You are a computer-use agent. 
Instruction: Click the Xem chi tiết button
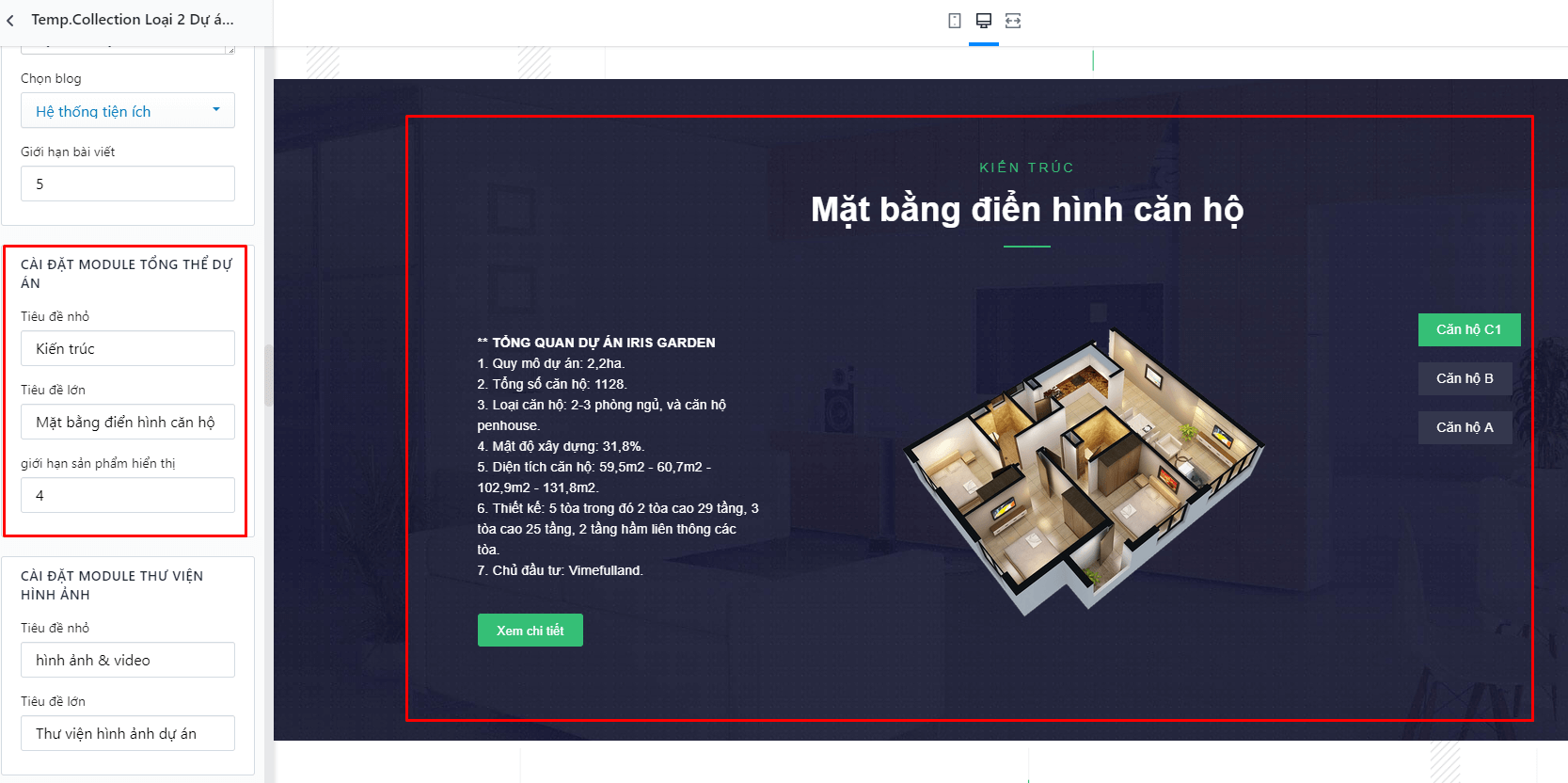click(531, 631)
